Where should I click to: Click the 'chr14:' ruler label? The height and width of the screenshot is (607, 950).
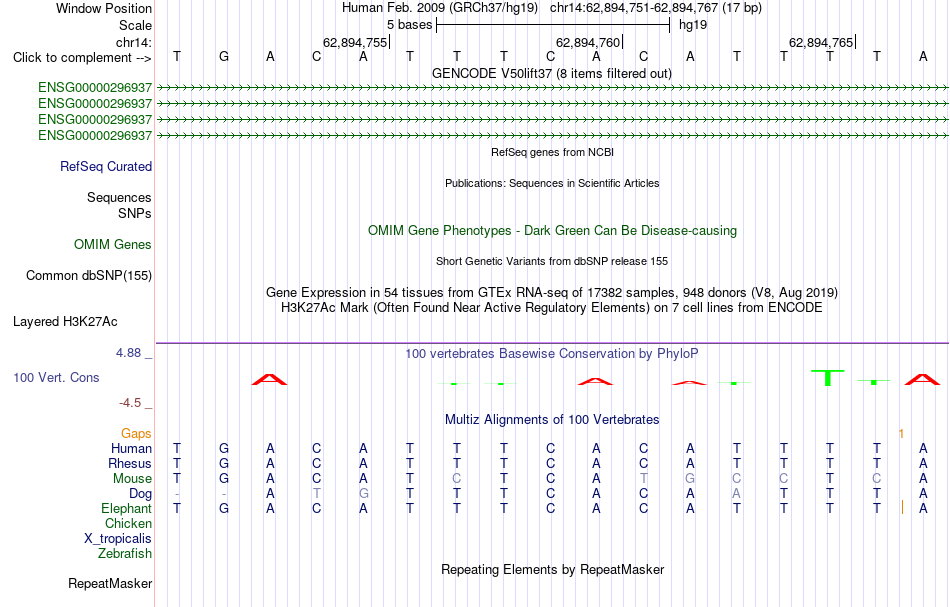click(134, 42)
